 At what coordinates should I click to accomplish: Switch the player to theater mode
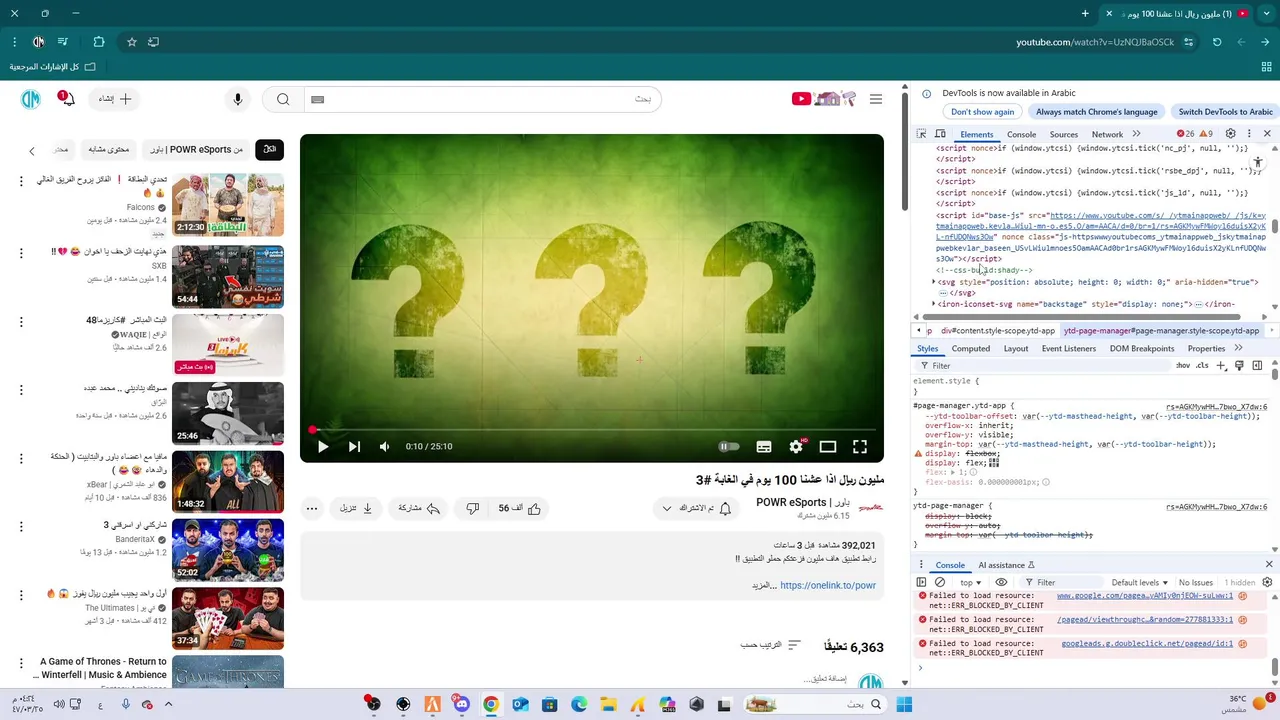[x=828, y=447]
